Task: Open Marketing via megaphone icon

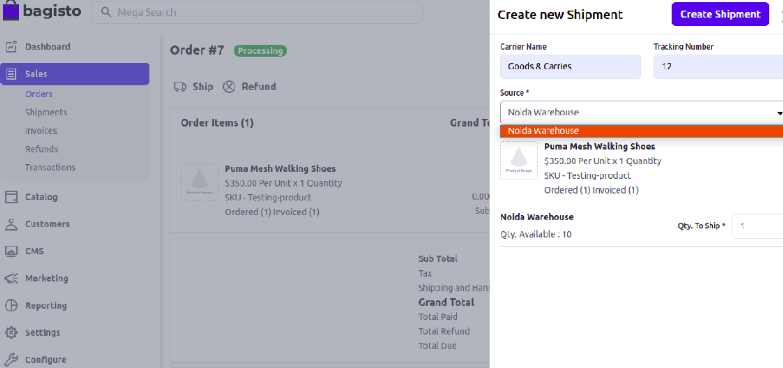Action: 11,279
